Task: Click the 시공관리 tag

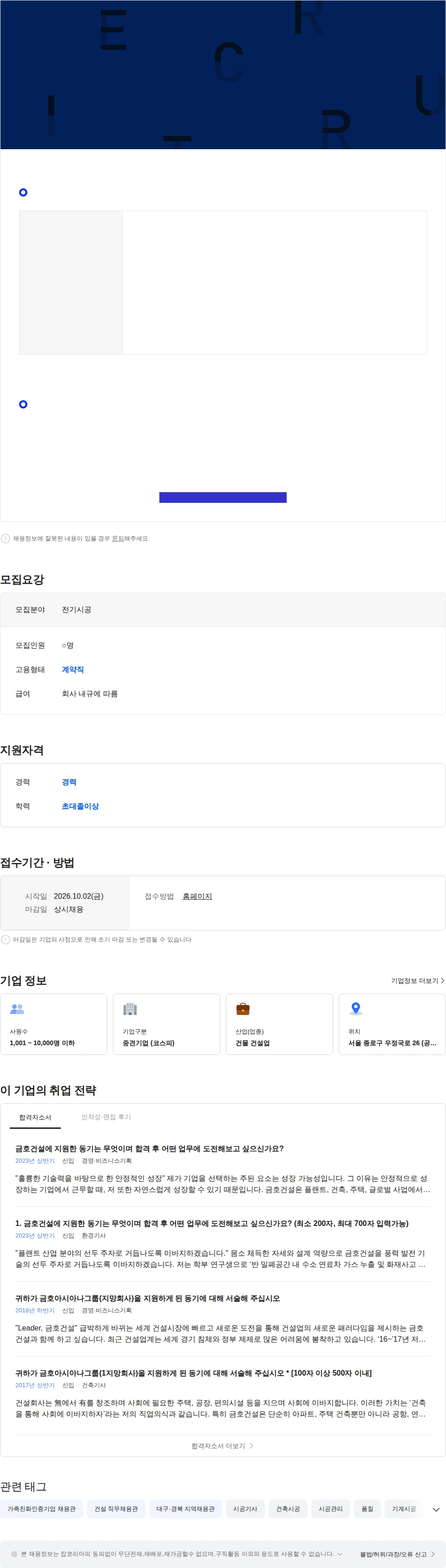Action: click(330, 1509)
